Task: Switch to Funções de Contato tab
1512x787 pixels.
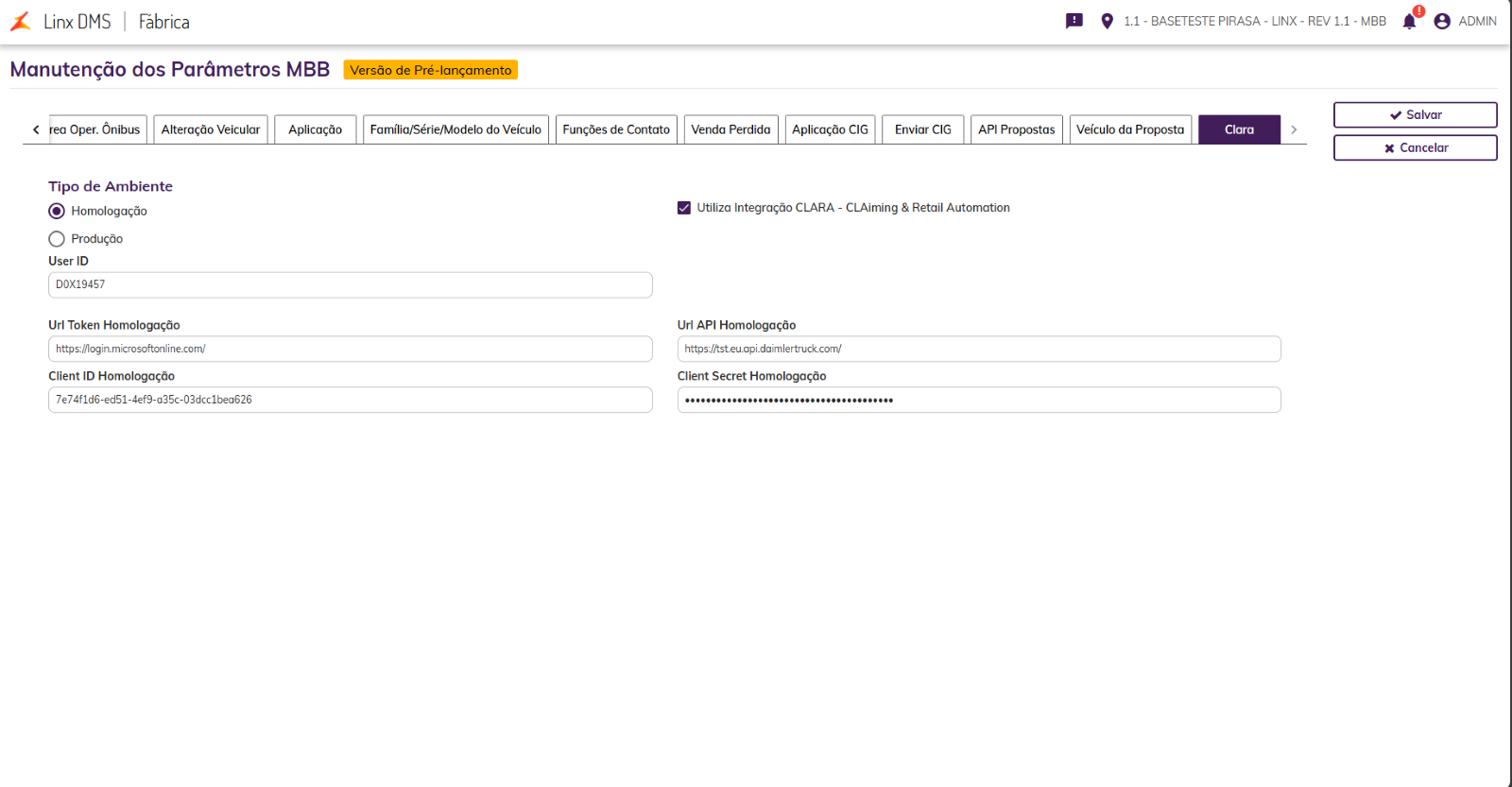Action: [616, 129]
